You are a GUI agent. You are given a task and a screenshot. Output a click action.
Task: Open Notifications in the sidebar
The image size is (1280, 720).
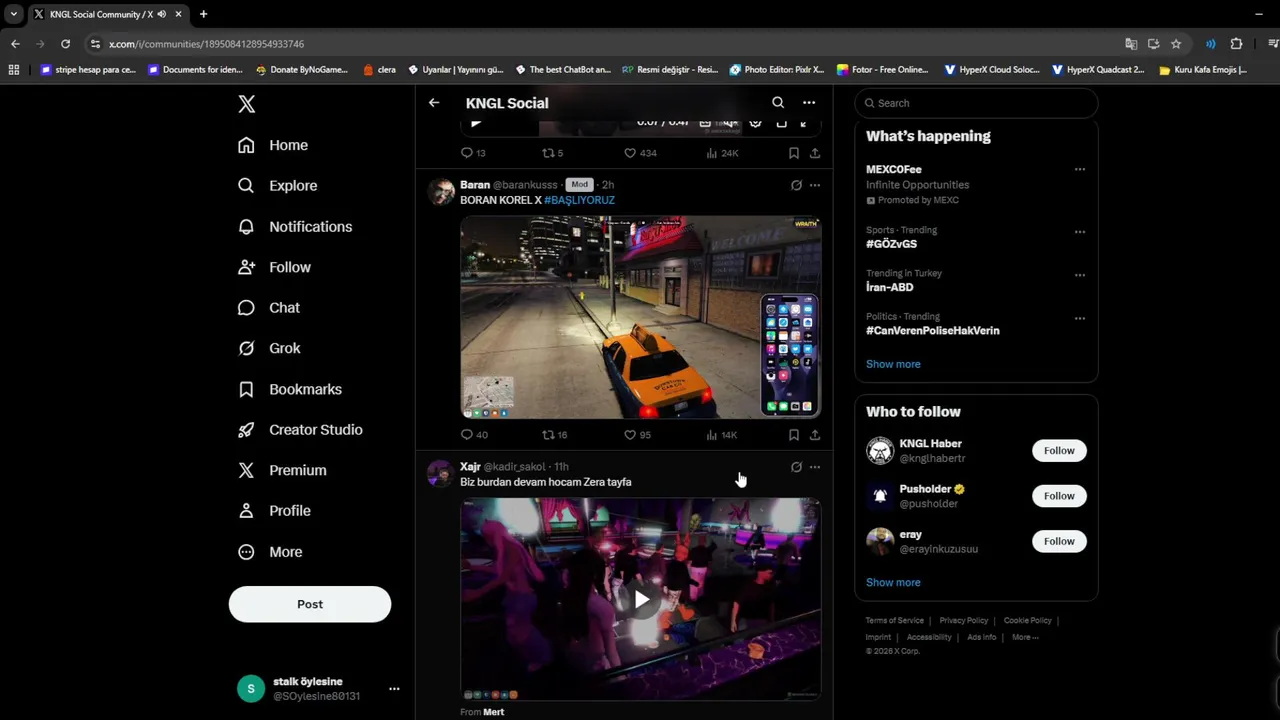click(294, 227)
